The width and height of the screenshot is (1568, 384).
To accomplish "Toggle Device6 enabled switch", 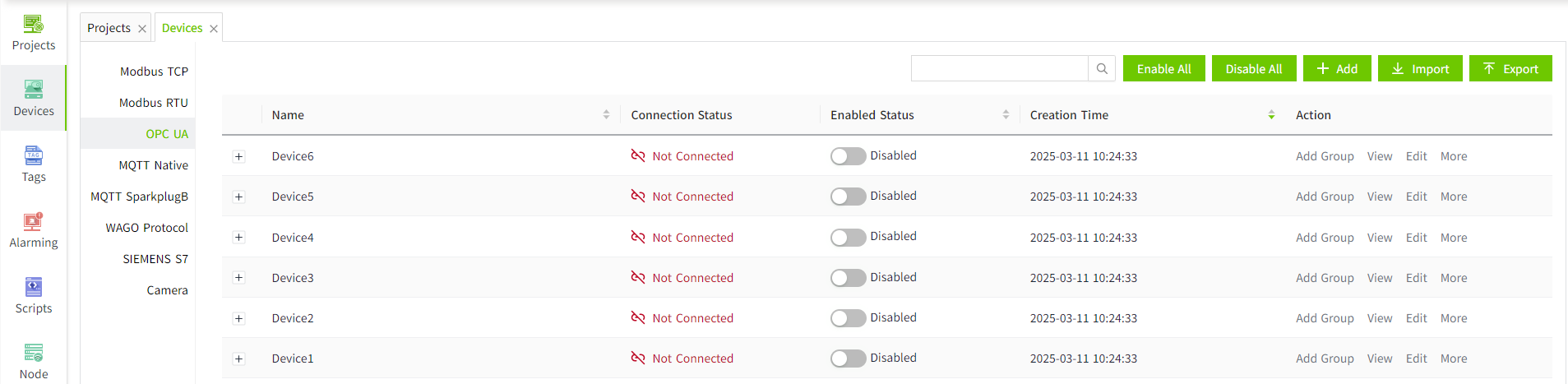I will (x=848, y=156).
